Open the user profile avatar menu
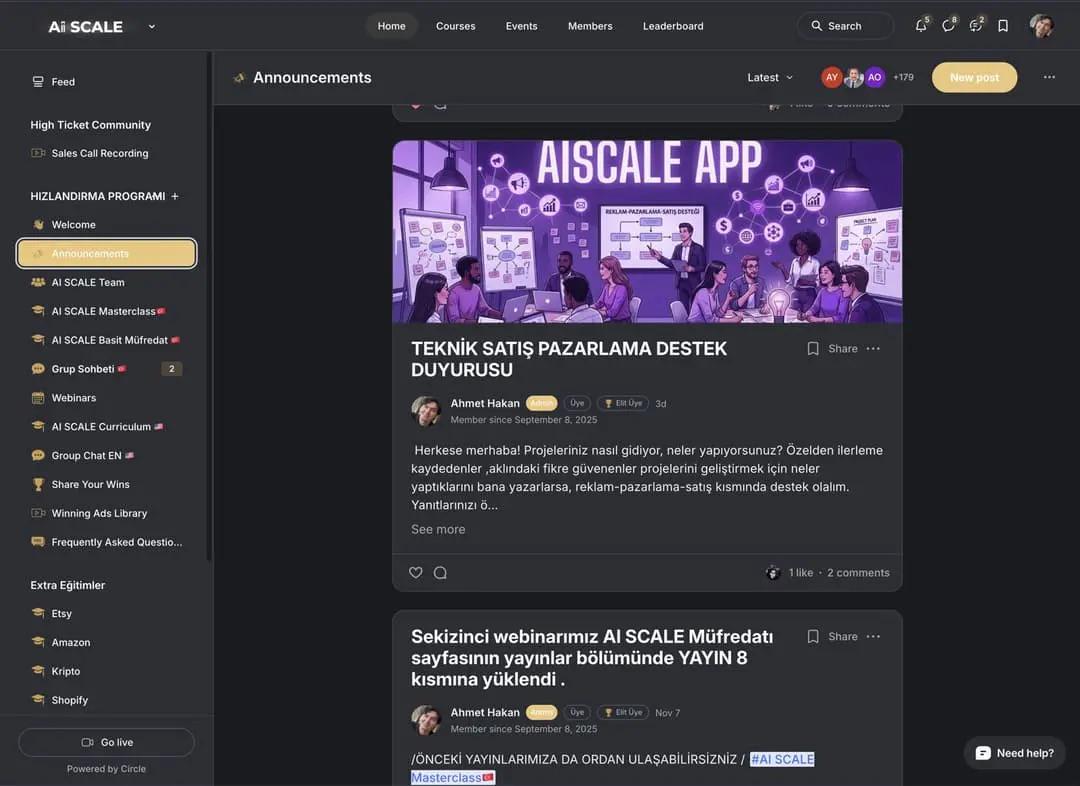 tap(1041, 26)
